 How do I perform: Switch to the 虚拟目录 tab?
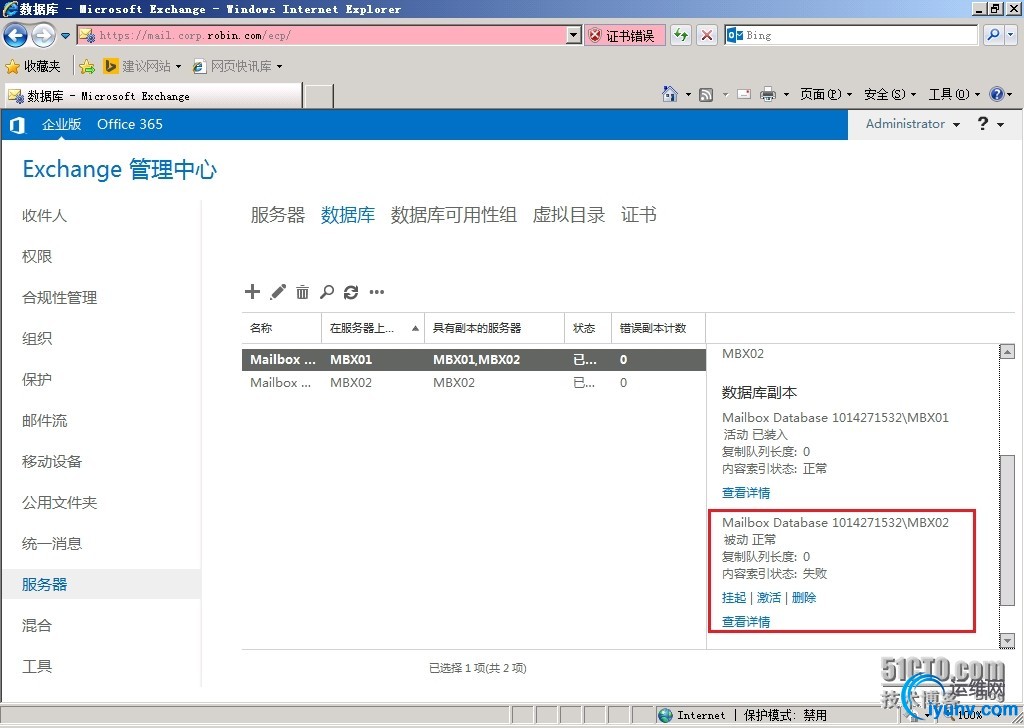(x=569, y=215)
